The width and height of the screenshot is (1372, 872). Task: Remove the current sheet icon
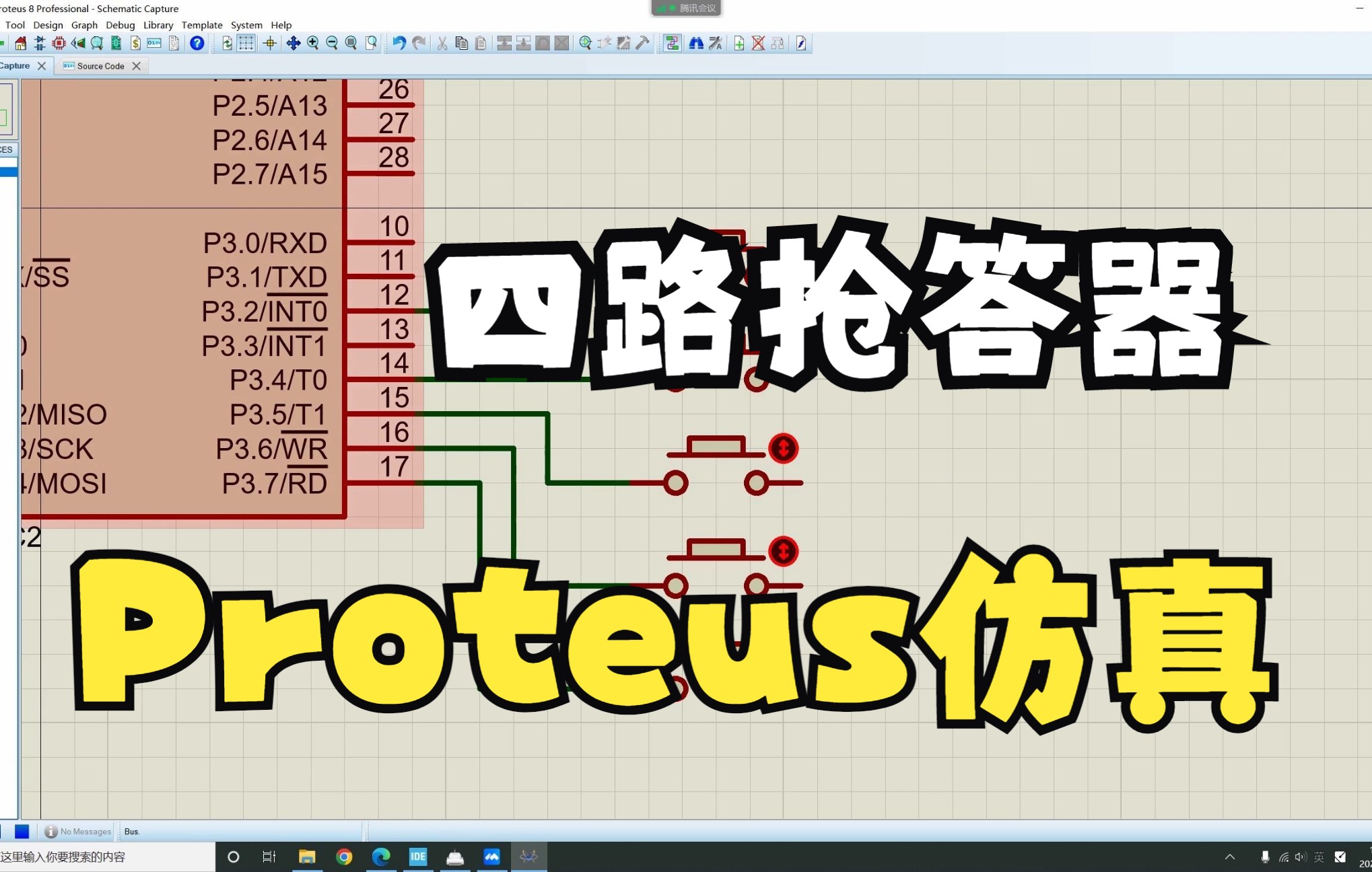coord(758,44)
